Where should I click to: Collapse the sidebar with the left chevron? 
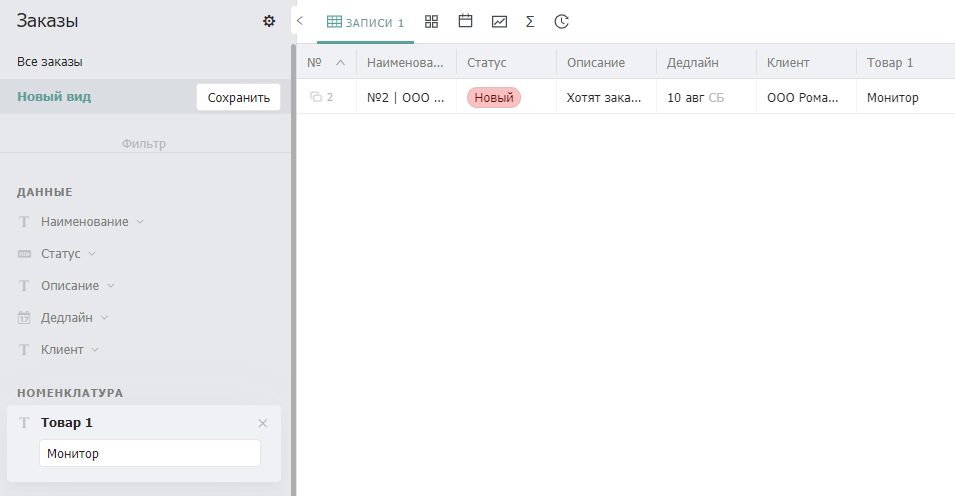click(x=300, y=21)
